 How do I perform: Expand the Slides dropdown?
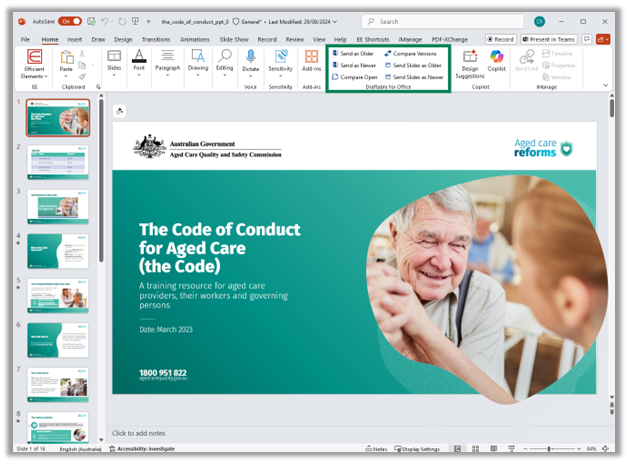click(x=114, y=75)
